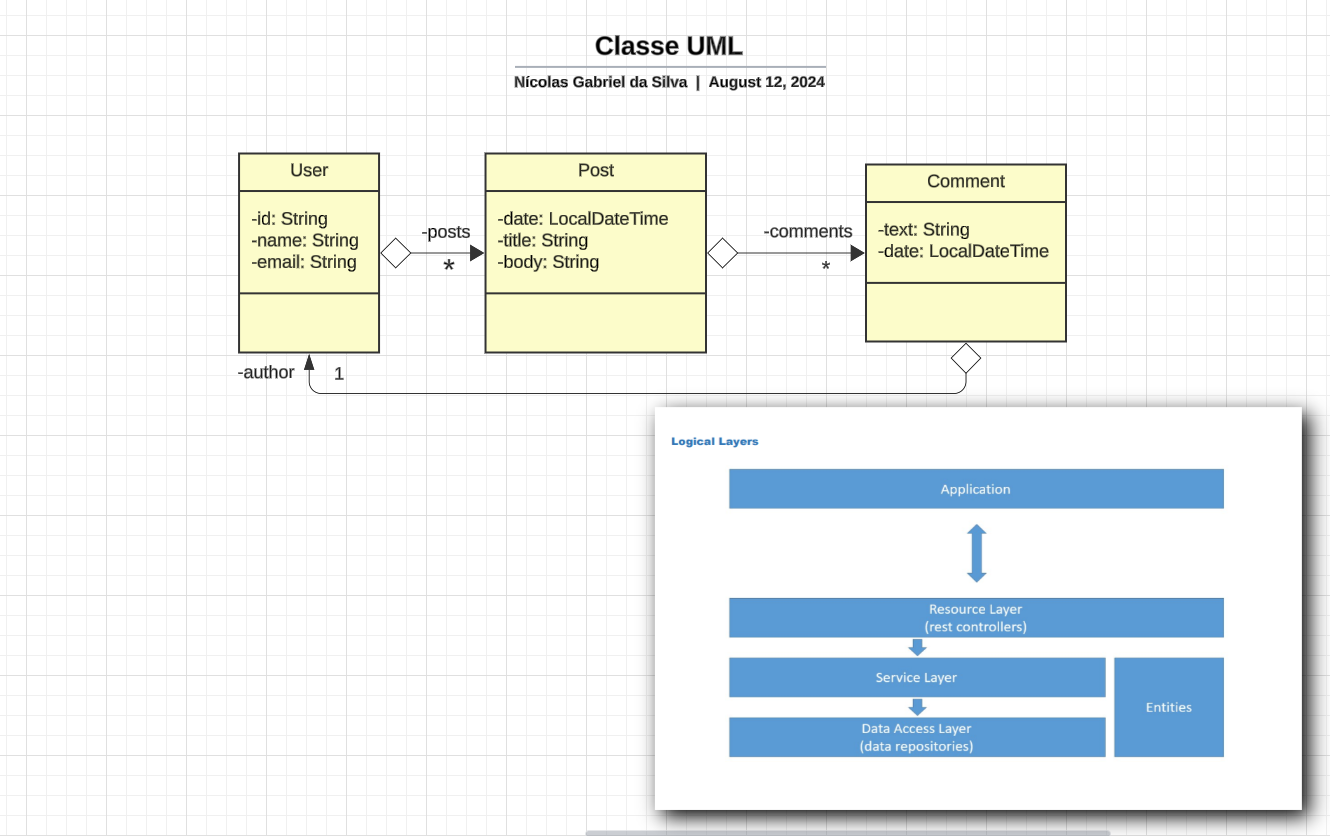Click the 'August 12, 2024' date text
The height and width of the screenshot is (836, 1330).
point(767,82)
